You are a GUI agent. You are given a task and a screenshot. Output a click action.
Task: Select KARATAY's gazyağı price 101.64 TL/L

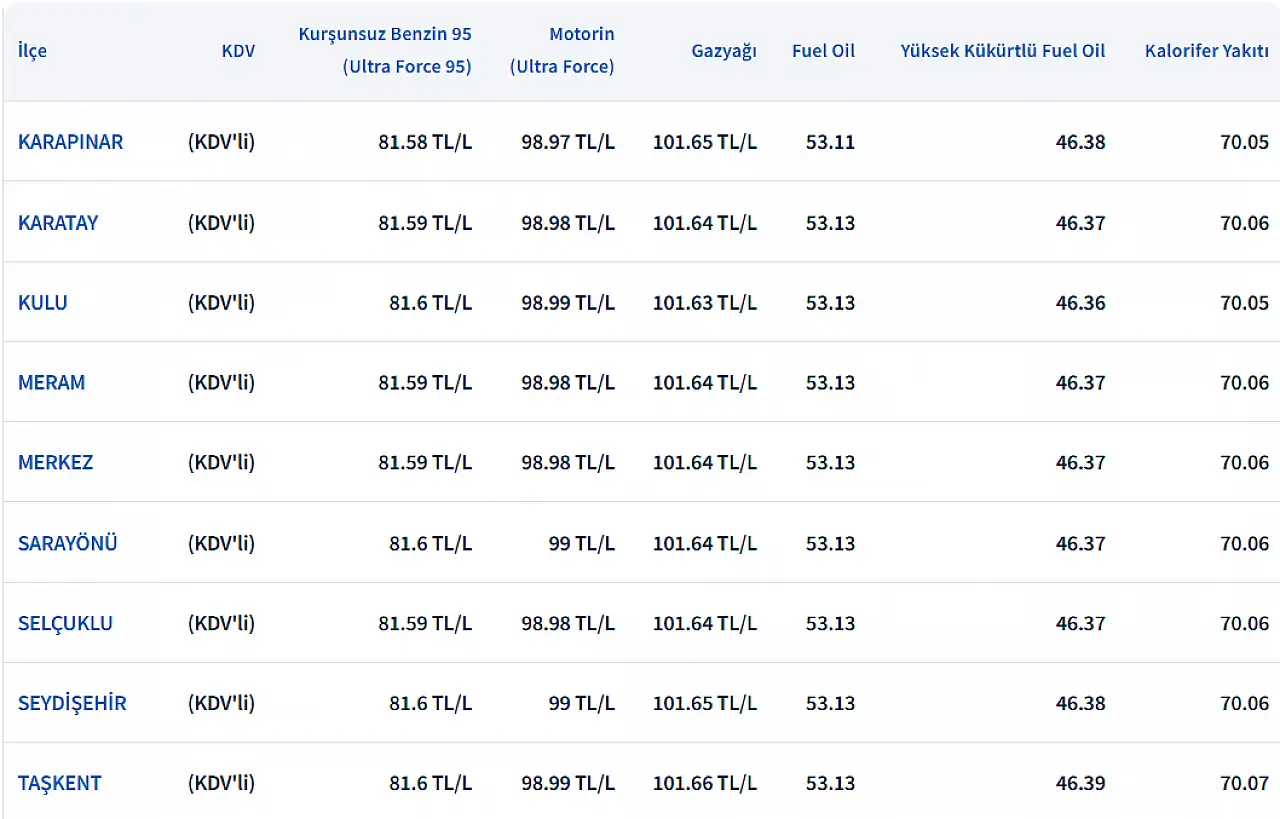point(705,223)
